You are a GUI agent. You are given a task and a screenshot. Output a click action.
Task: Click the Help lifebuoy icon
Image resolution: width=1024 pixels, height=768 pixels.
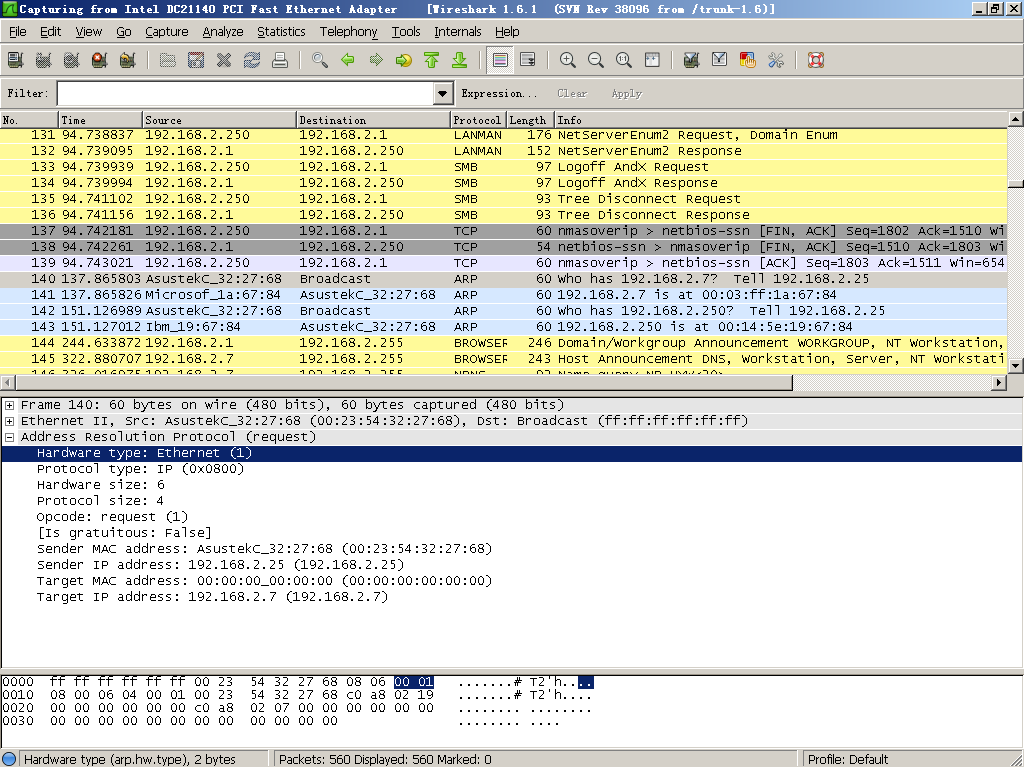[816, 60]
